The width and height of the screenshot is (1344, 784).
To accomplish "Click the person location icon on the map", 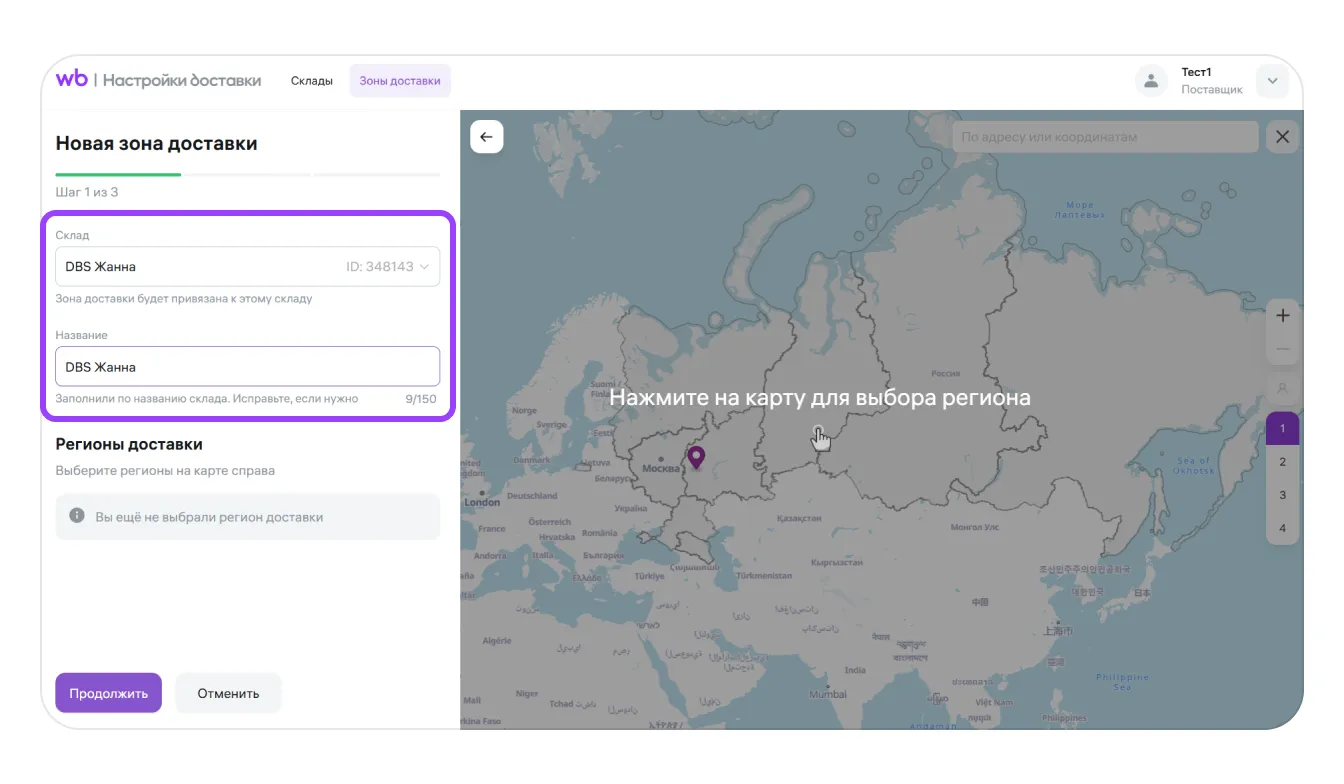I will coord(1282,387).
